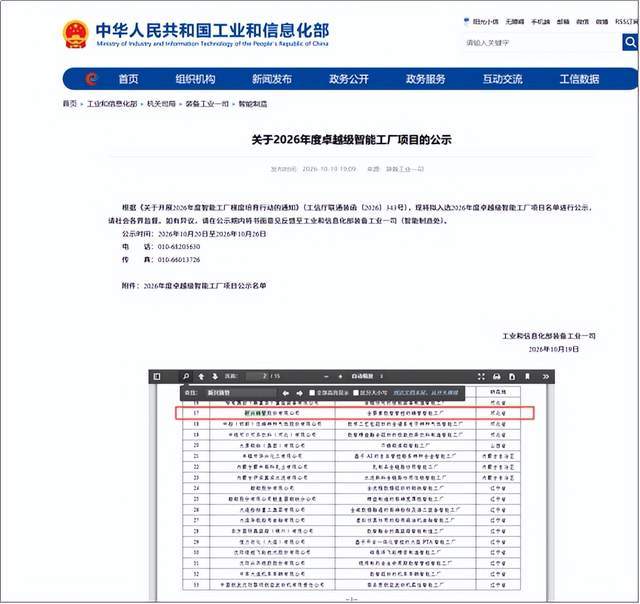The image size is (640, 604).
Task: Download the PDF file
Action: pos(512,376)
